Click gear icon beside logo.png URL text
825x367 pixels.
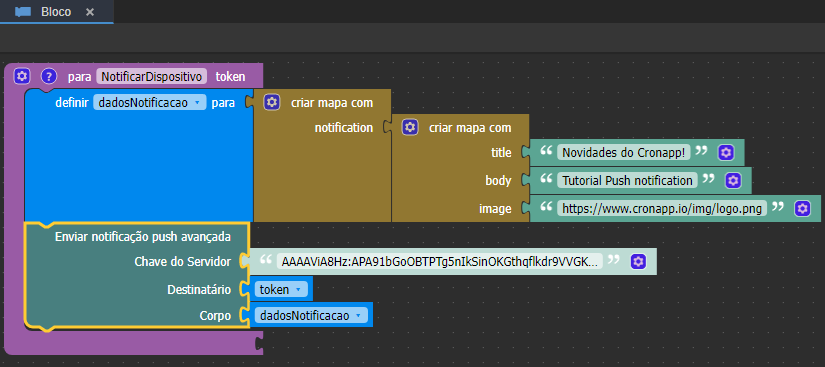click(x=802, y=208)
